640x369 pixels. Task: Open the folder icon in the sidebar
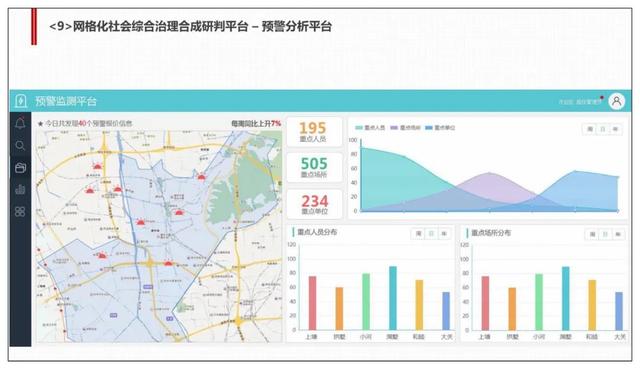tap(20, 167)
